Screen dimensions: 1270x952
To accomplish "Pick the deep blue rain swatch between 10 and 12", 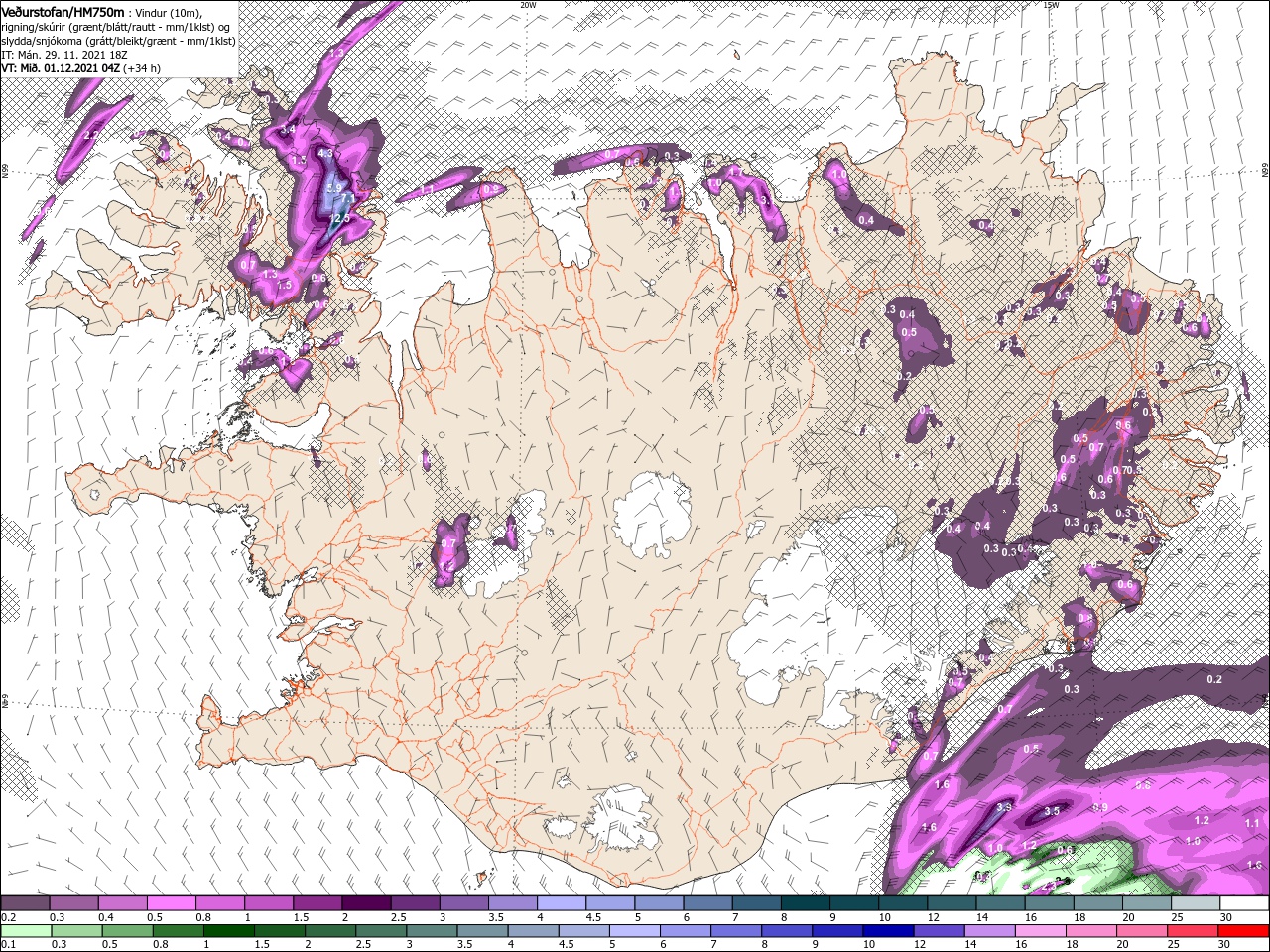I will point(888,931).
